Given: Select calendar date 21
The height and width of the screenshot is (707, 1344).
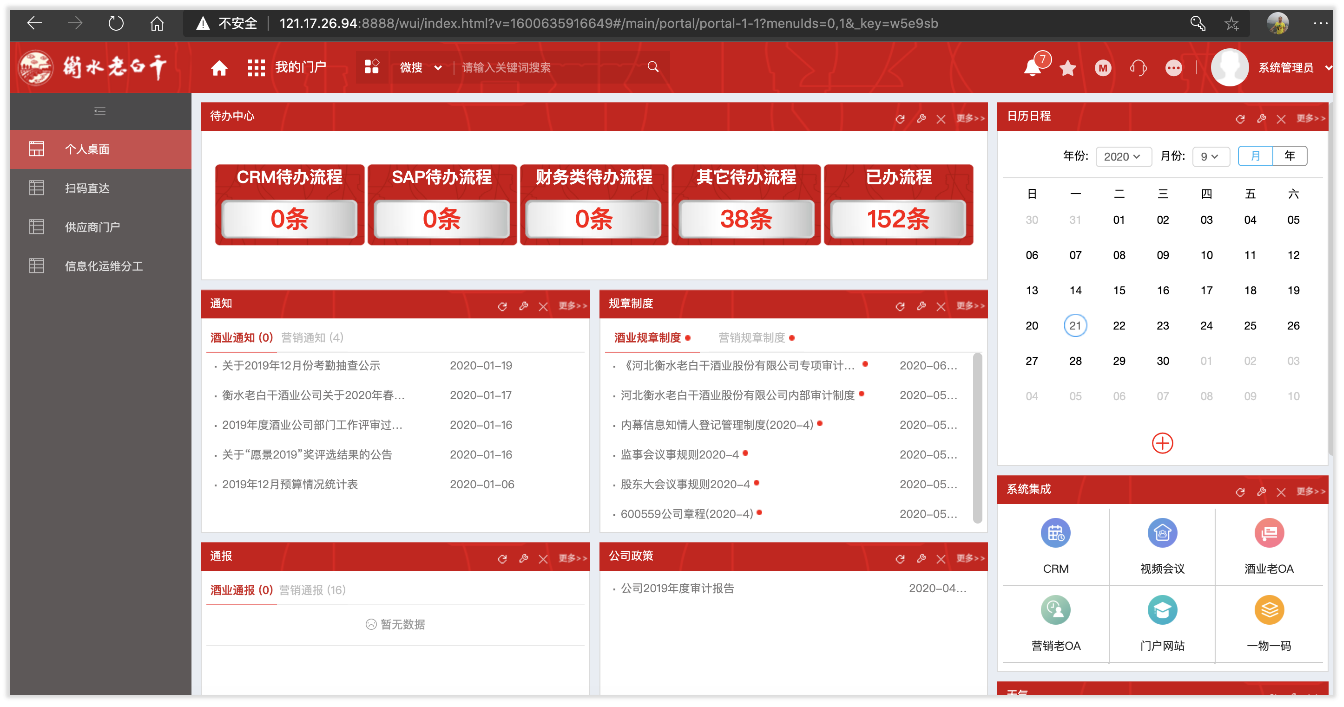Looking at the screenshot, I should click(x=1075, y=326).
